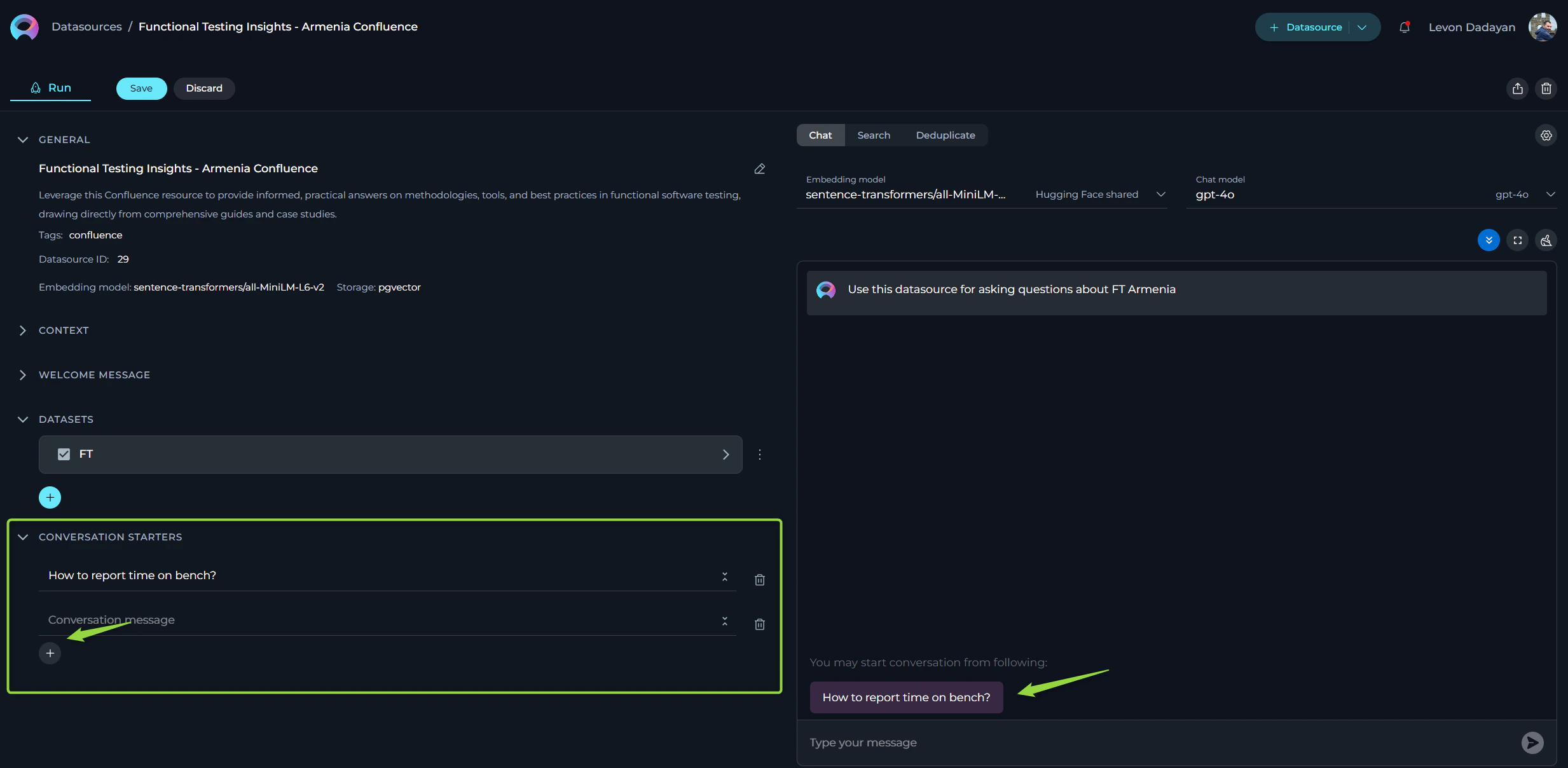Click the notification bell icon
This screenshot has width=1568, height=768.
pyautogui.click(x=1405, y=27)
